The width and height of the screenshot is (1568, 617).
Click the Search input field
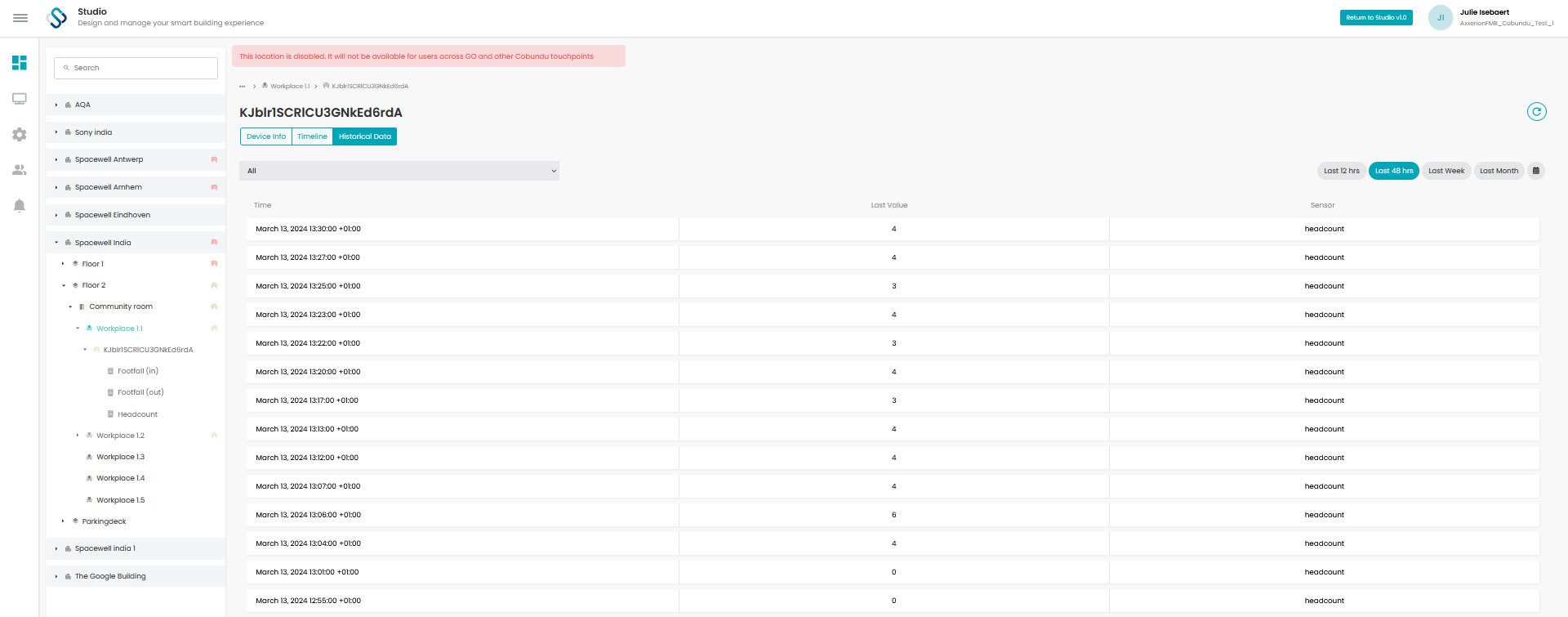(x=136, y=68)
